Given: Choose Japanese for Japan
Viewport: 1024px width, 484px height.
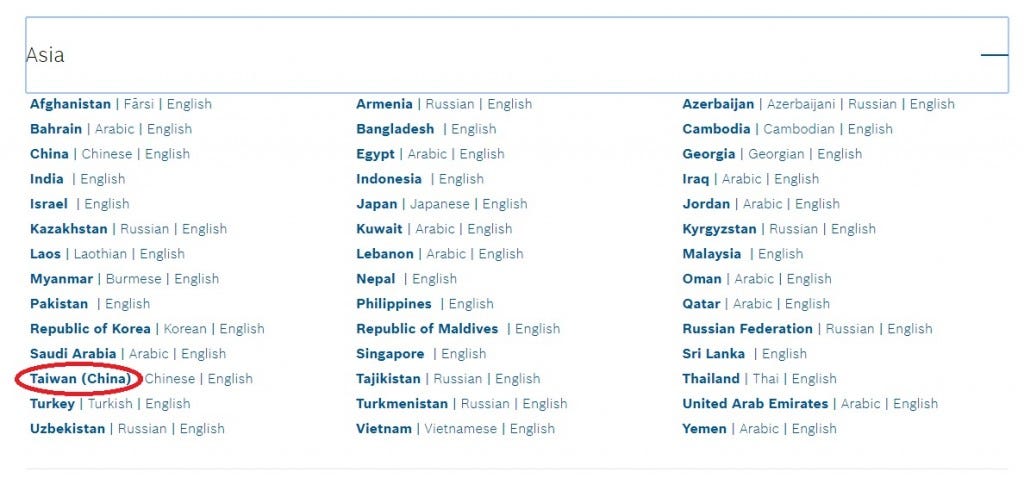Looking at the screenshot, I should coord(440,204).
